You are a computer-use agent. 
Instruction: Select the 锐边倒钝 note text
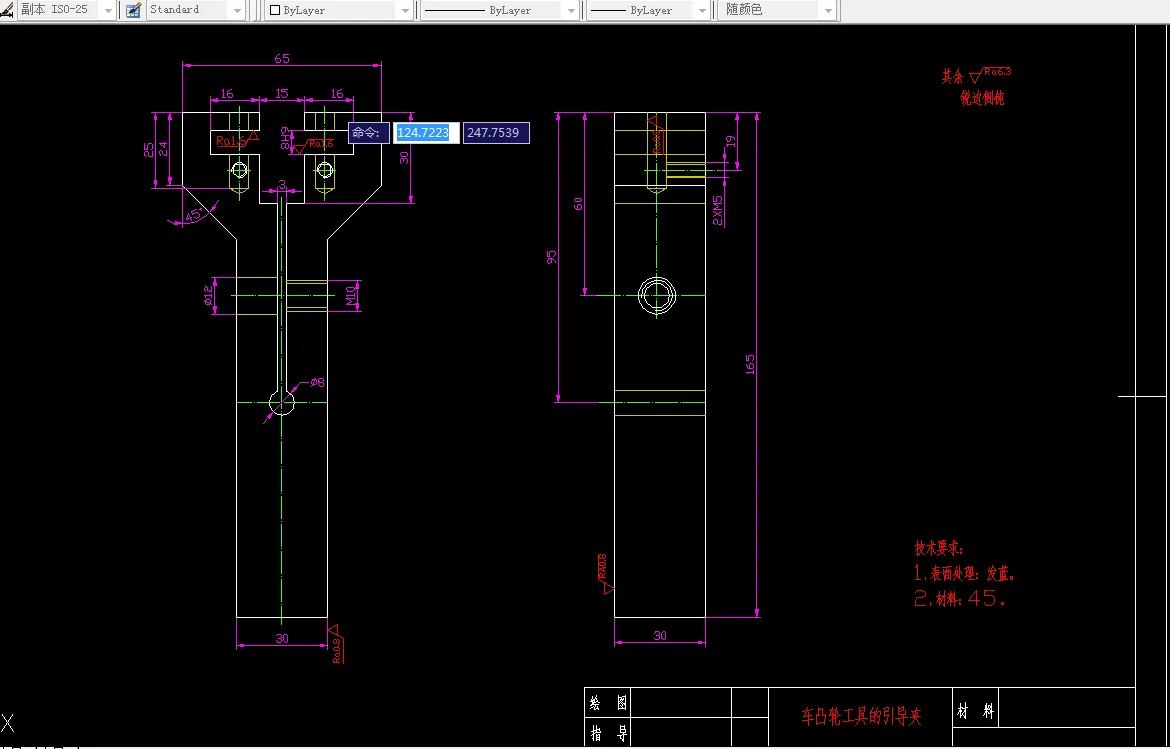(x=982, y=98)
